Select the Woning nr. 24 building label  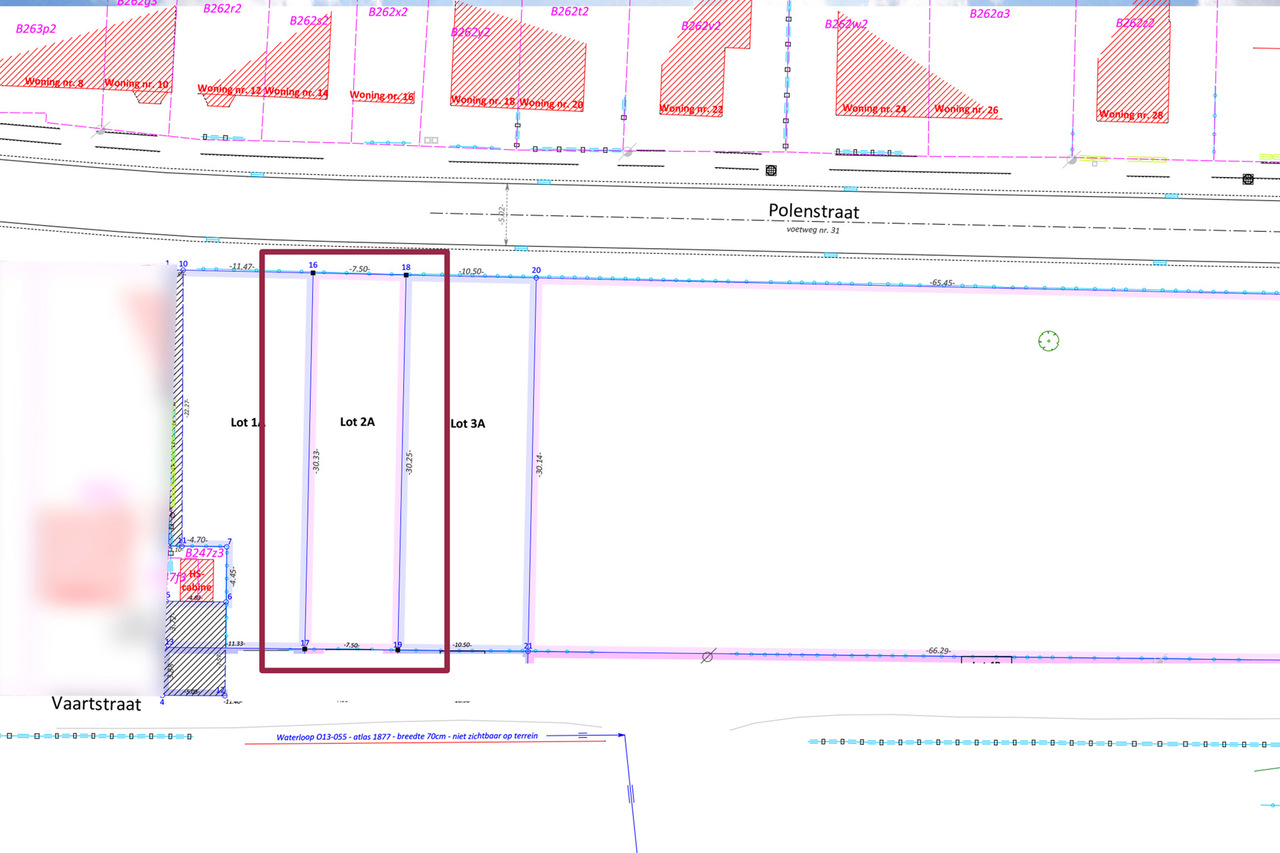pos(874,109)
